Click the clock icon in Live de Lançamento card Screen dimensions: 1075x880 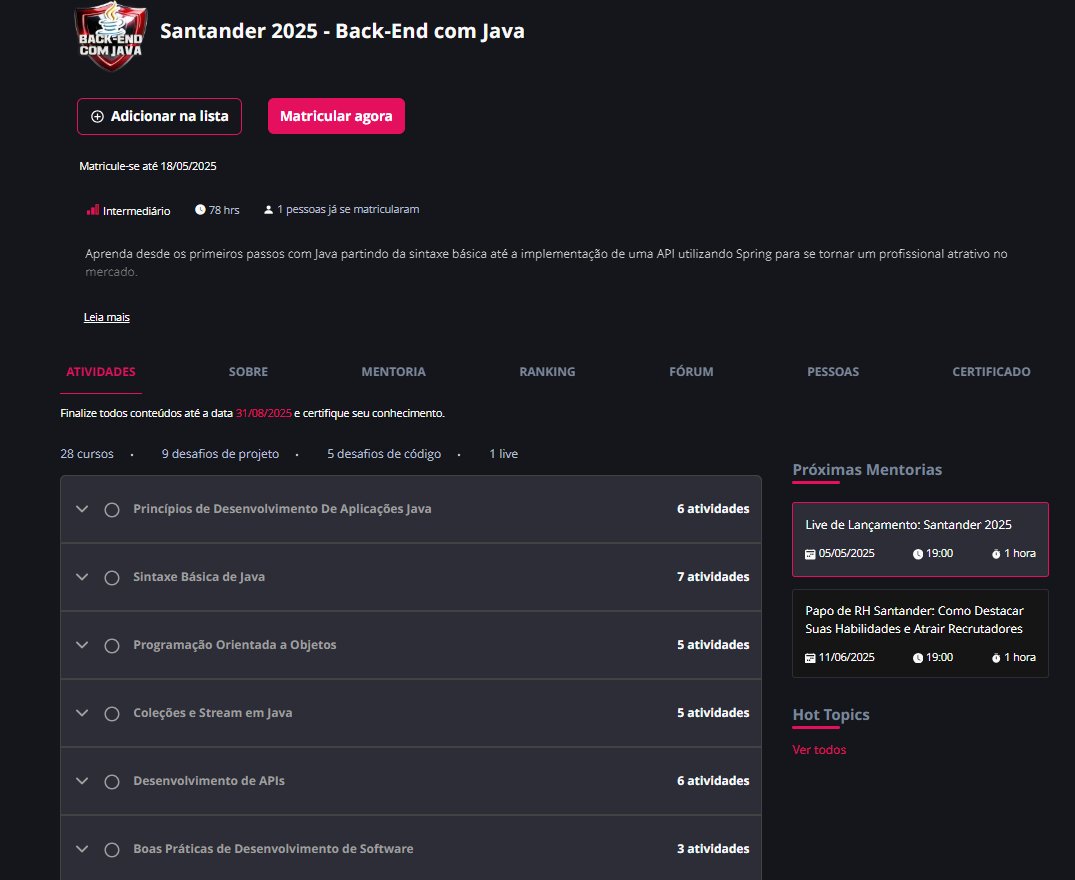click(918, 554)
